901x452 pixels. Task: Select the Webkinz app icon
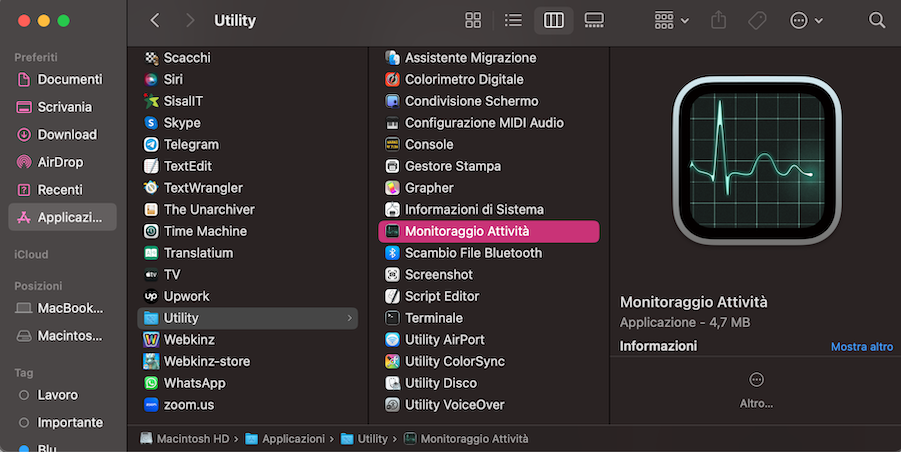[151, 339]
